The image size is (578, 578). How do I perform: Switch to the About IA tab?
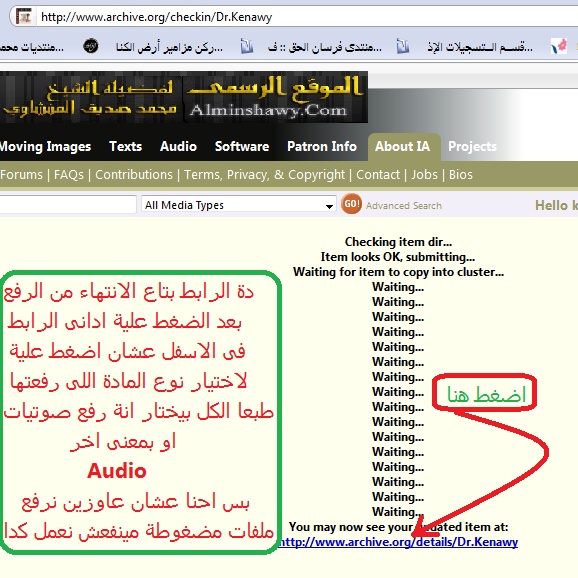(402, 147)
